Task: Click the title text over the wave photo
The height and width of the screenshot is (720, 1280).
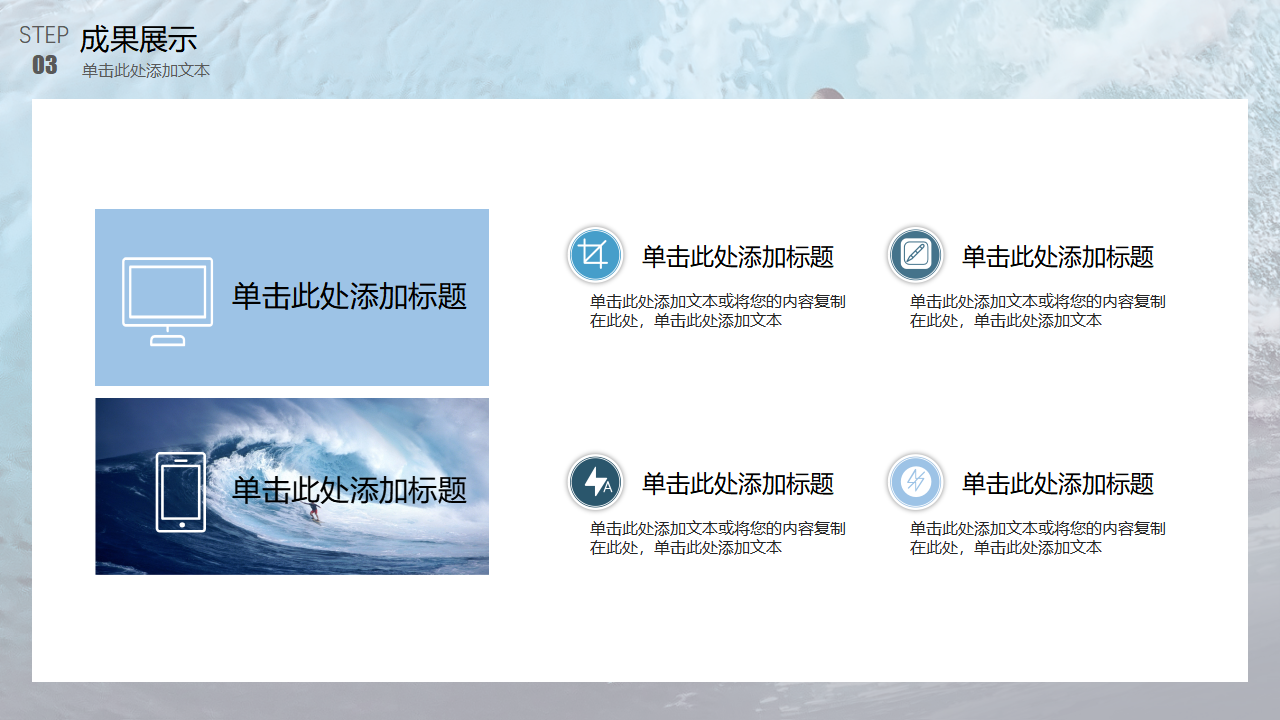Action: point(349,489)
